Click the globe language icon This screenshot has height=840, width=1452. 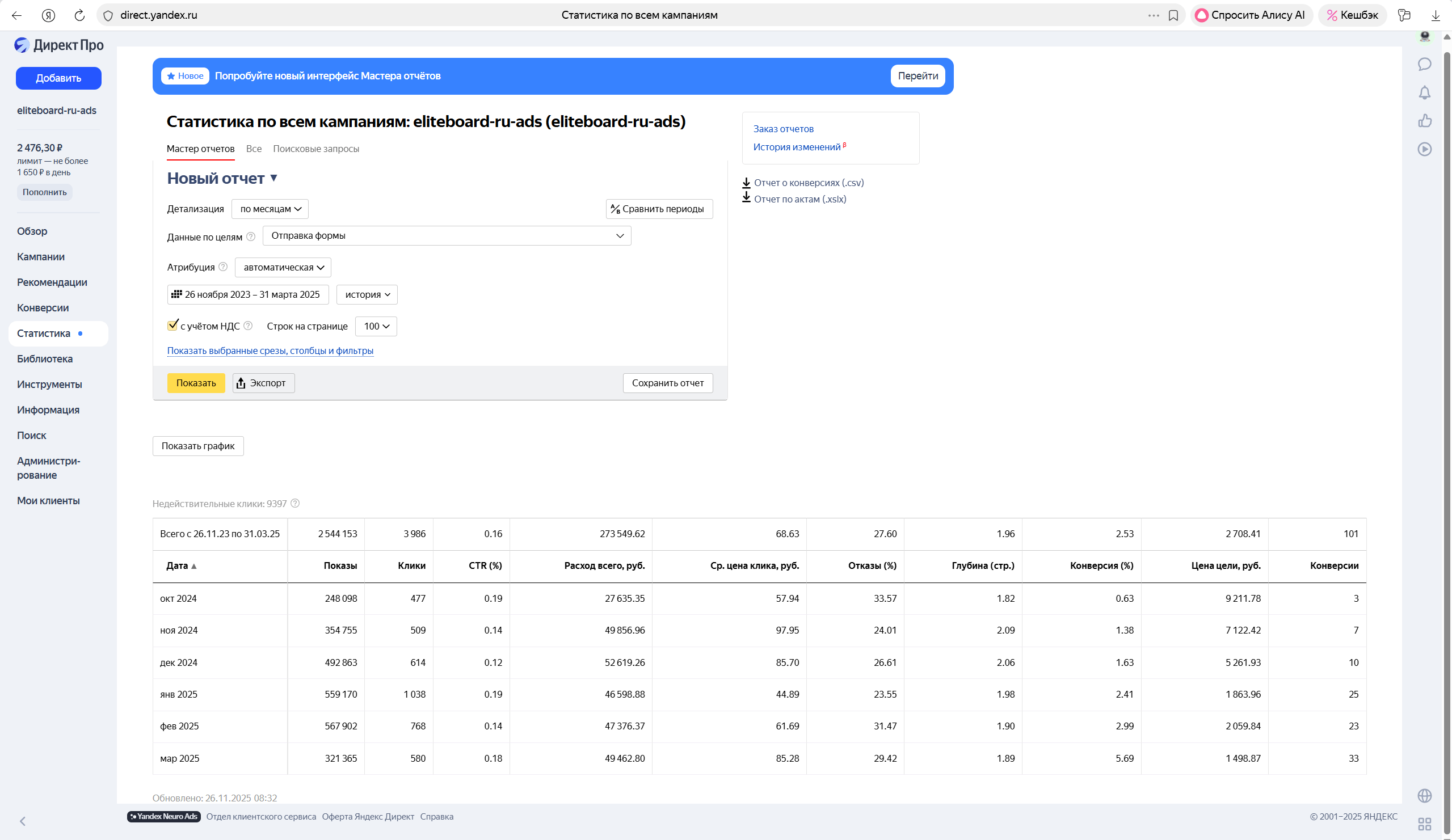click(1424, 796)
